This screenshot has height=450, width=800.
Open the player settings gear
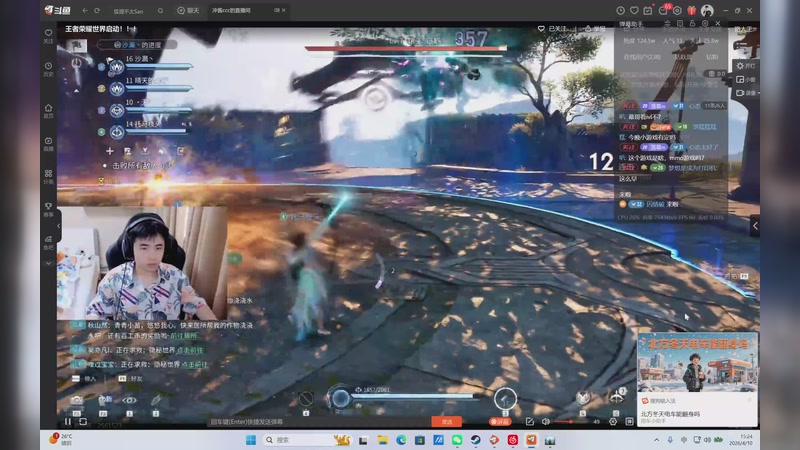pyautogui.click(x=613, y=421)
